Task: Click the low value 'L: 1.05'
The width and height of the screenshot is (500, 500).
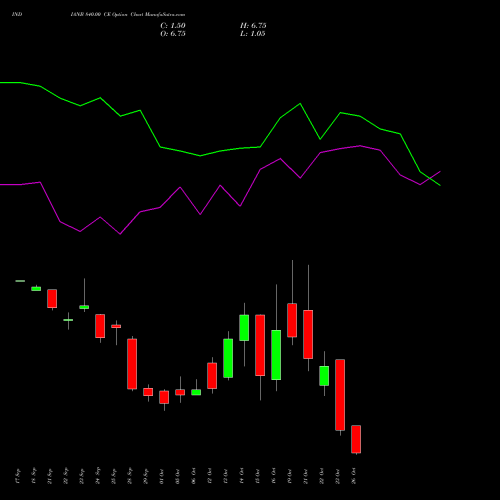Action: point(253,34)
